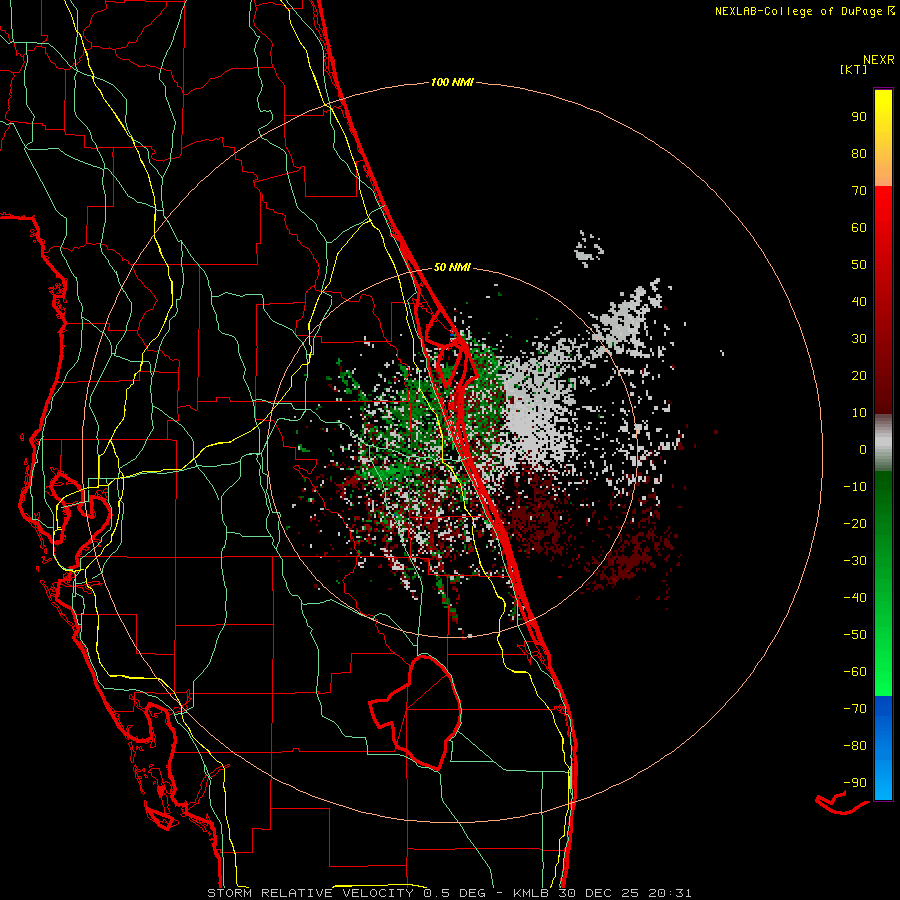
Task: Click the -90 legend value
Action: (855, 783)
